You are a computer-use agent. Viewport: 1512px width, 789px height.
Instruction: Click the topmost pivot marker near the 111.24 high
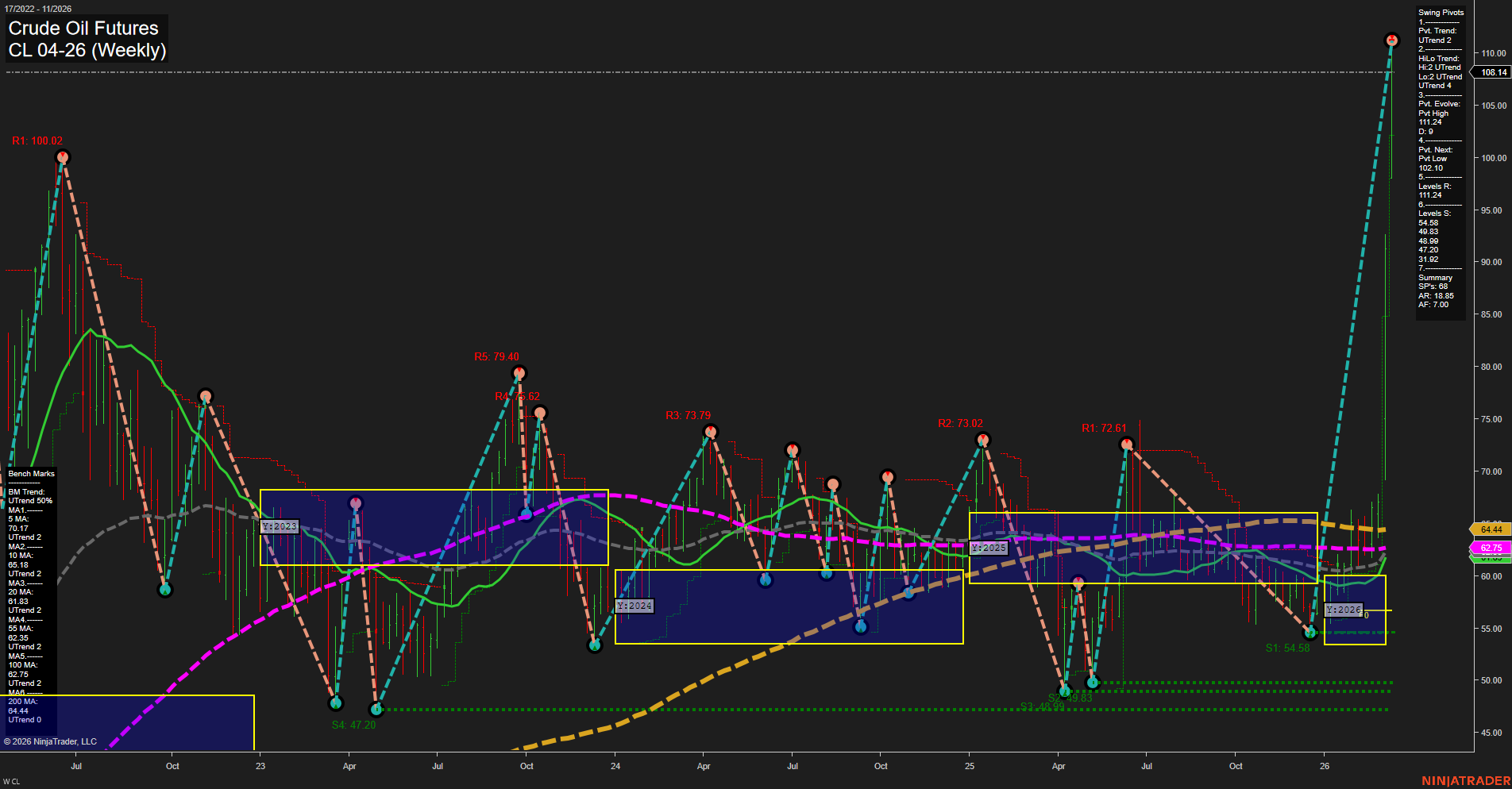[1391, 38]
